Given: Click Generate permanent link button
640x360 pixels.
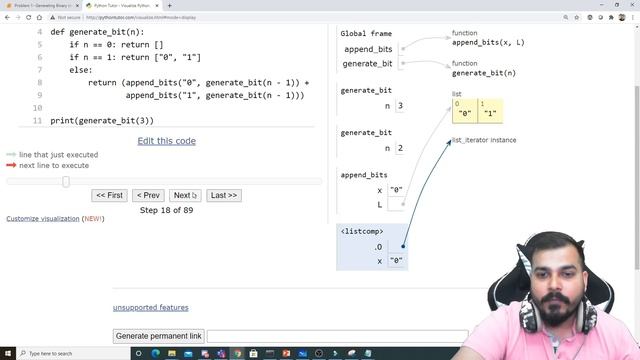Looking at the screenshot, I should 159,336.
